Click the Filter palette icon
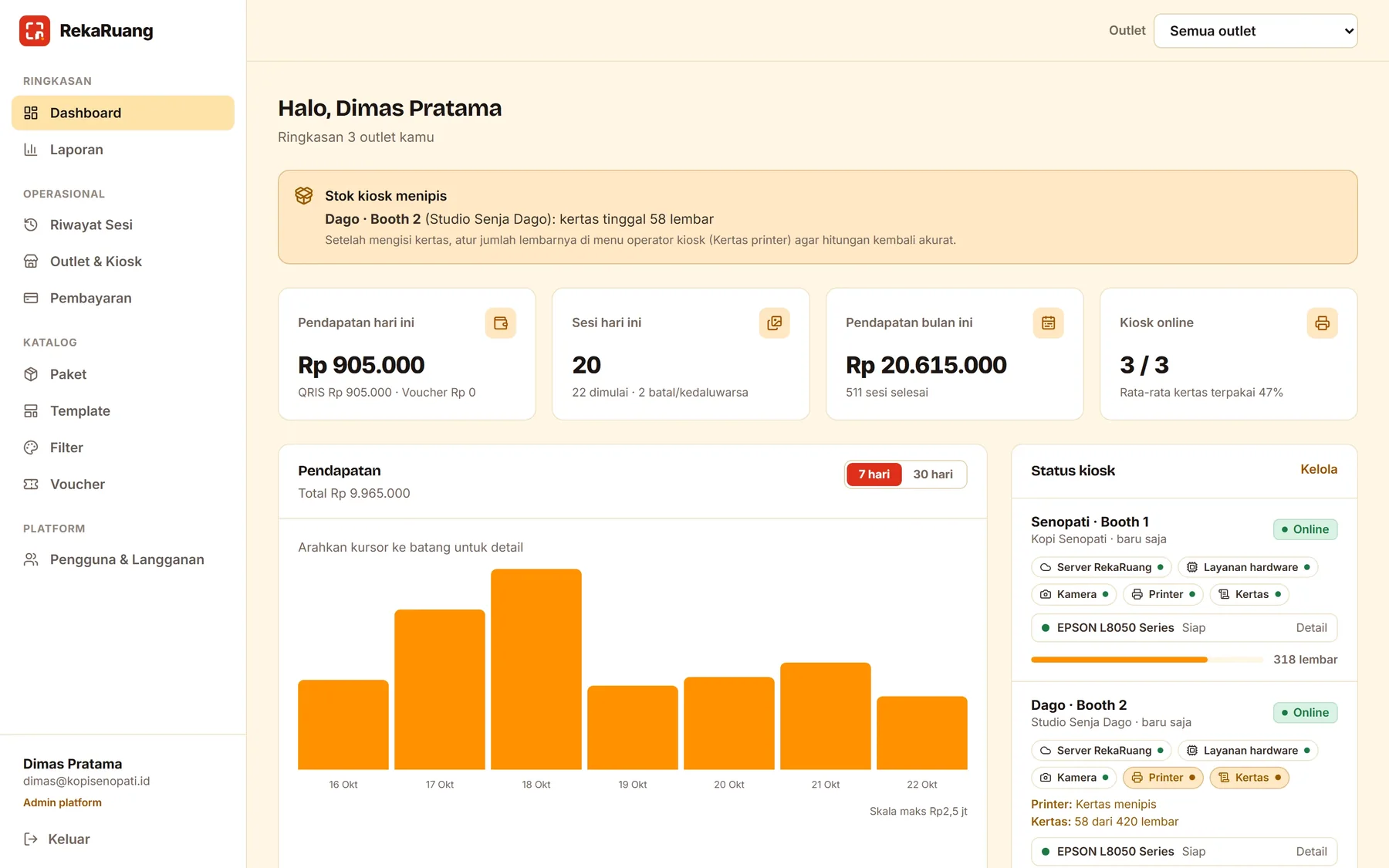Screen dimensions: 1389x868 pos(31,448)
